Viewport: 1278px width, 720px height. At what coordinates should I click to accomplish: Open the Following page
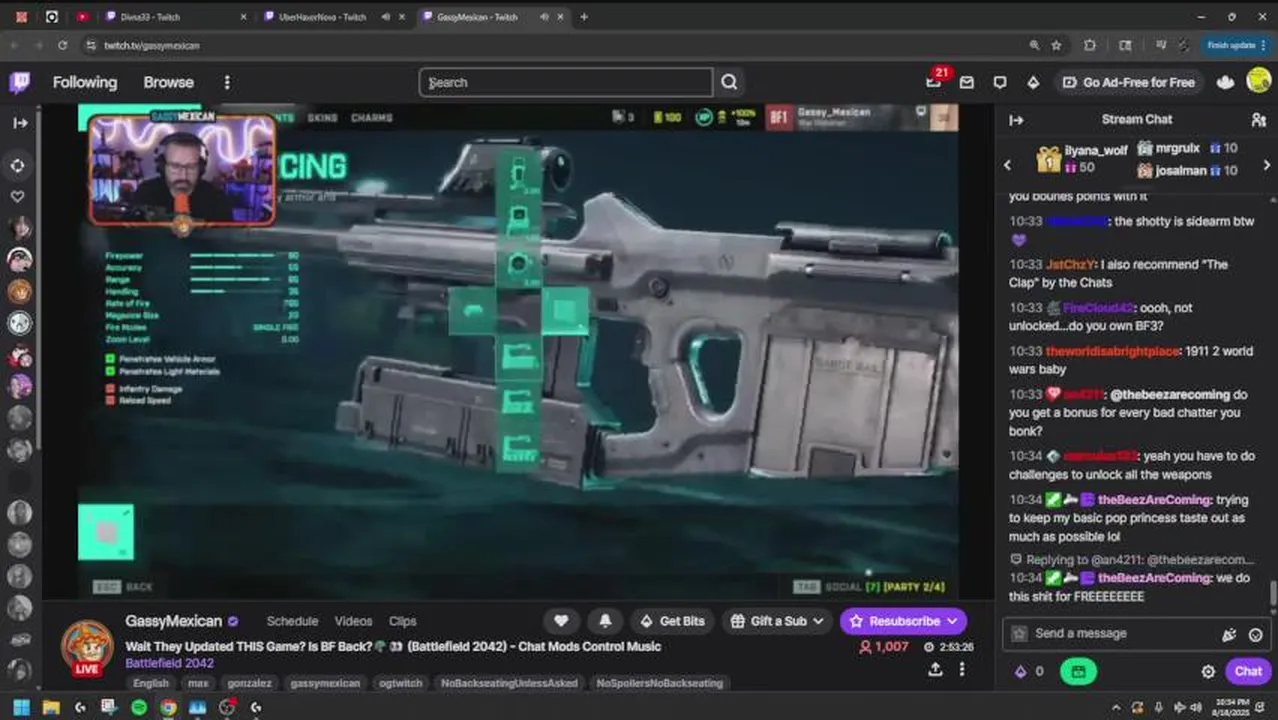point(85,82)
